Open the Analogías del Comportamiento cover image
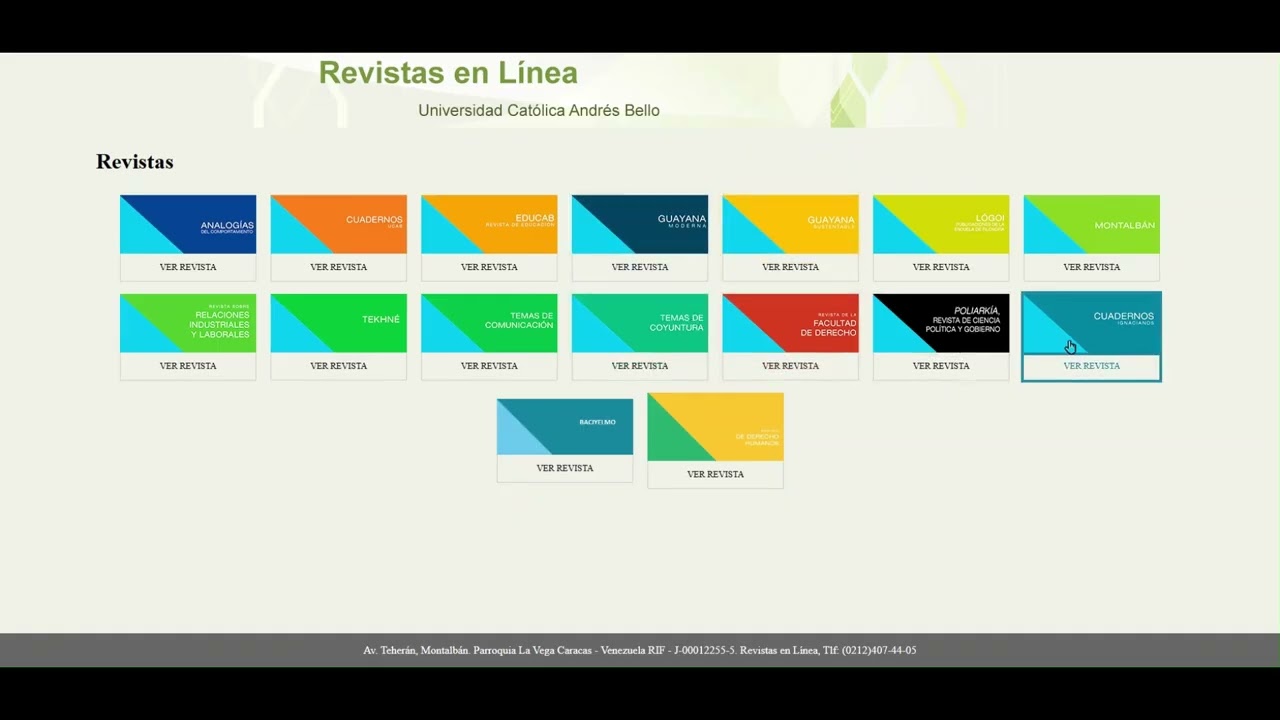Image resolution: width=1280 pixels, height=720 pixels. coord(188,224)
